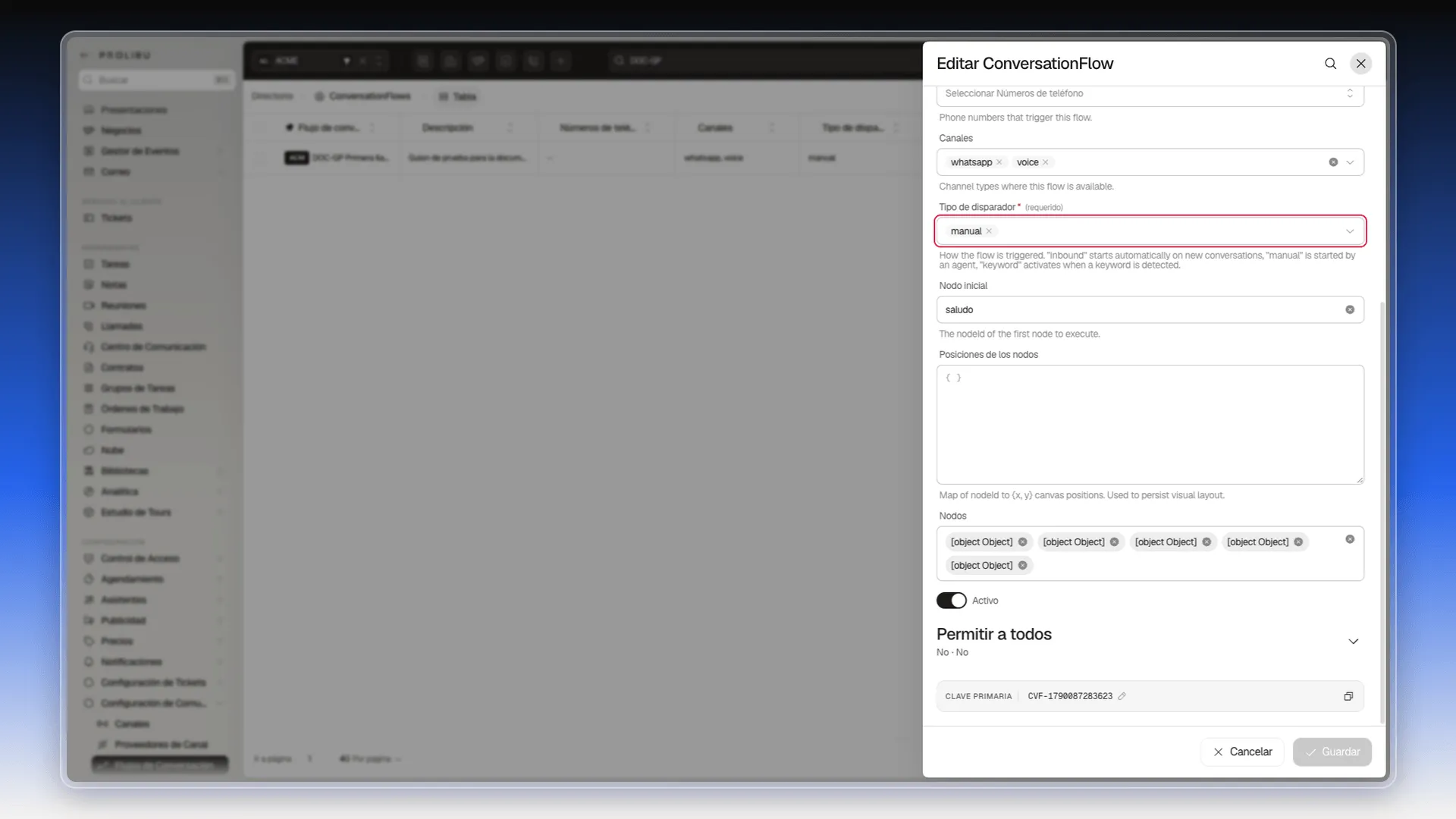Open search in the Editar ConversationFlow panel

[x=1330, y=64]
